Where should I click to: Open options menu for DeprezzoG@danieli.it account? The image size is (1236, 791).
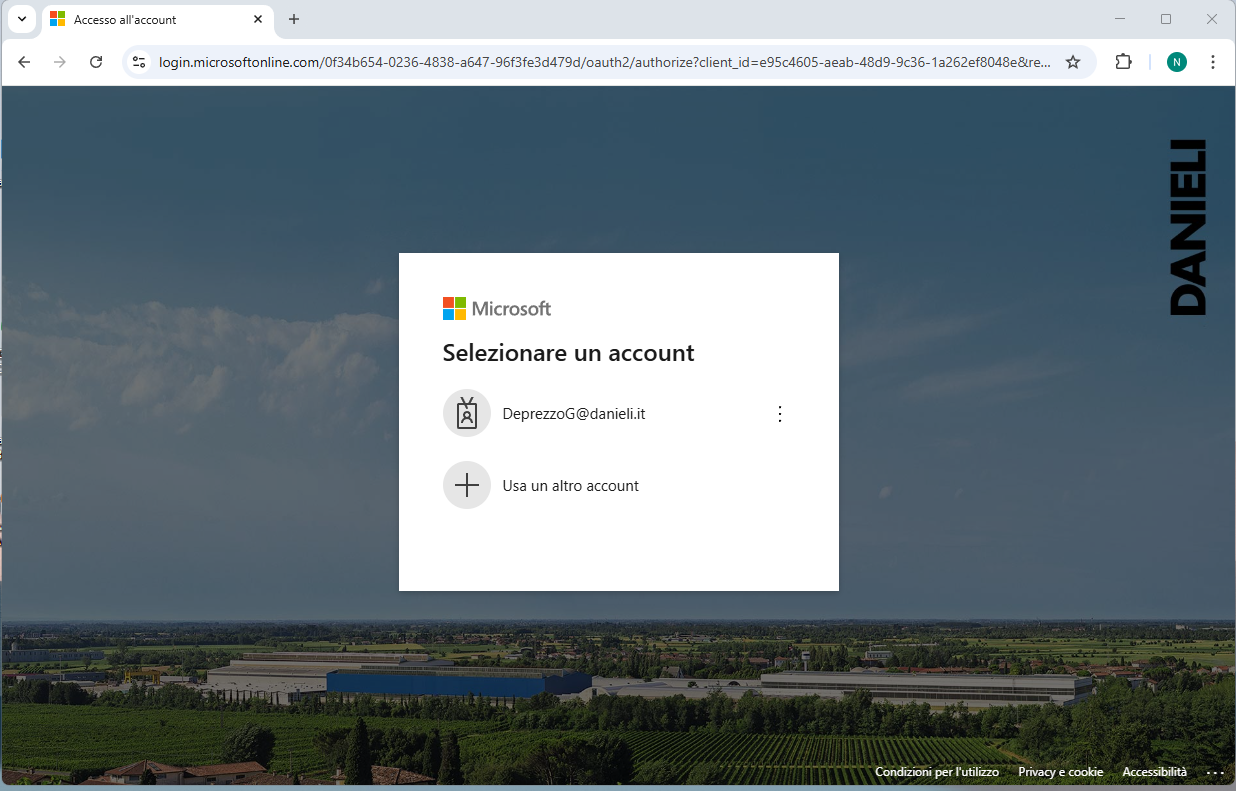(x=781, y=414)
